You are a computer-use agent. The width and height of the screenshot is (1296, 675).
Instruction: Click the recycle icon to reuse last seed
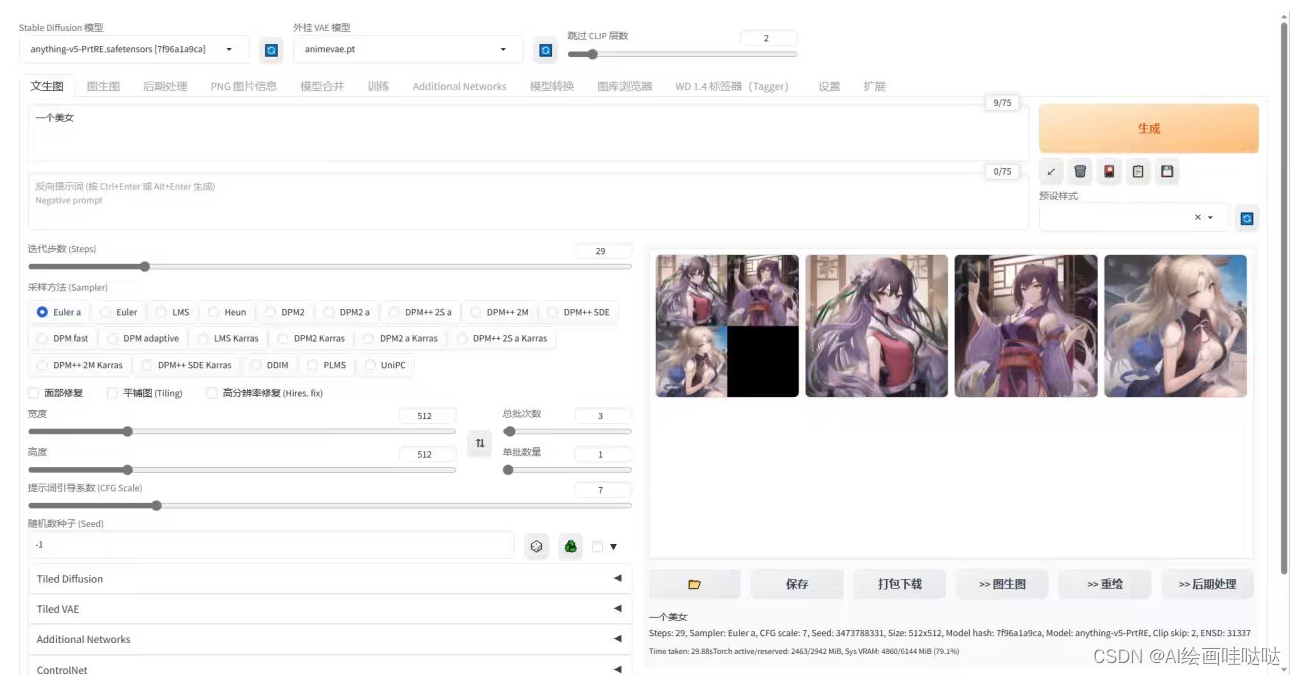pyautogui.click(x=568, y=544)
